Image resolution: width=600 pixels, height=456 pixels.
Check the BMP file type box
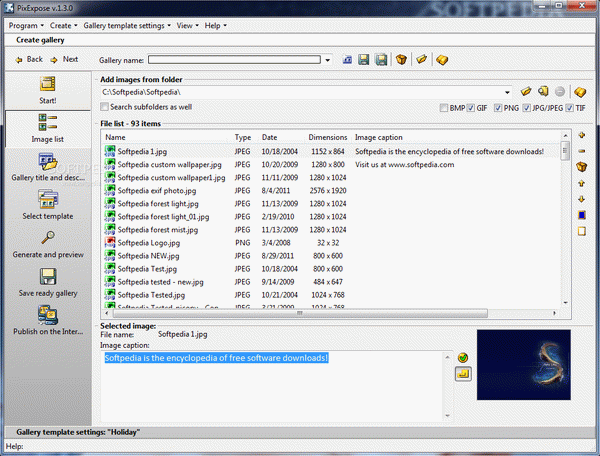(x=443, y=108)
